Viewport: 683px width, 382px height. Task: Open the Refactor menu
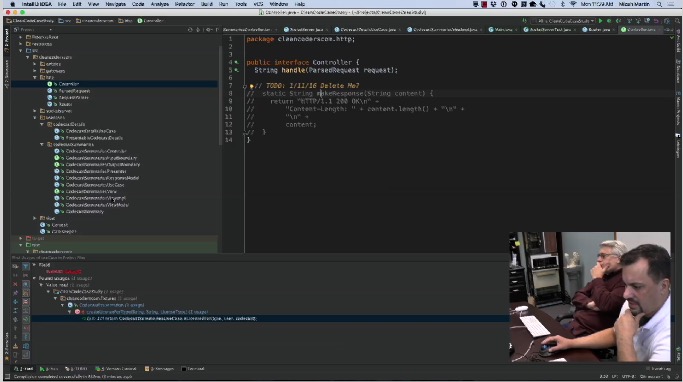[185, 4]
